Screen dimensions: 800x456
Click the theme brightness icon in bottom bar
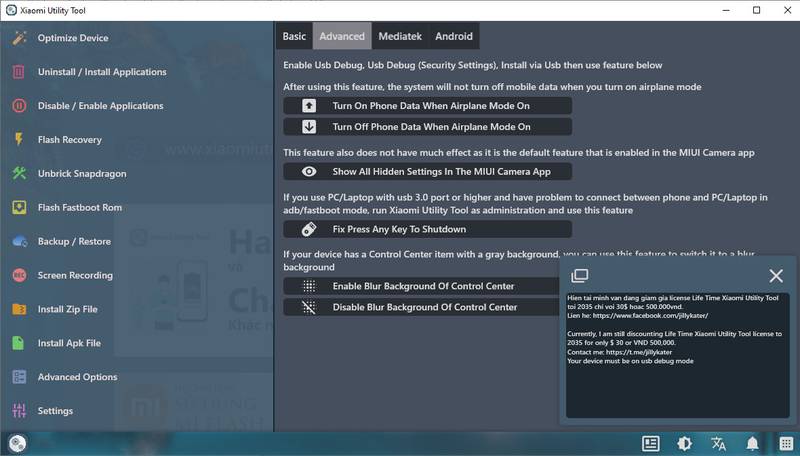684,444
